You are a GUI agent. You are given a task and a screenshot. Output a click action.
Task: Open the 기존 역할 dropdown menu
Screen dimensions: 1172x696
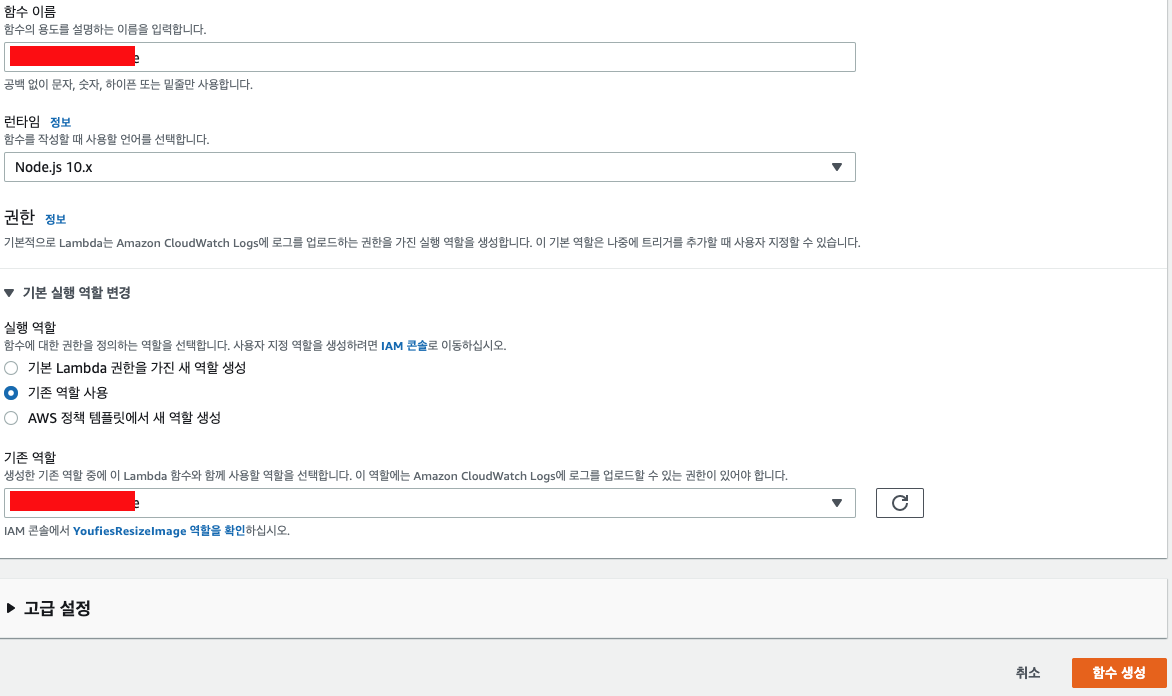pyautogui.click(x=430, y=503)
